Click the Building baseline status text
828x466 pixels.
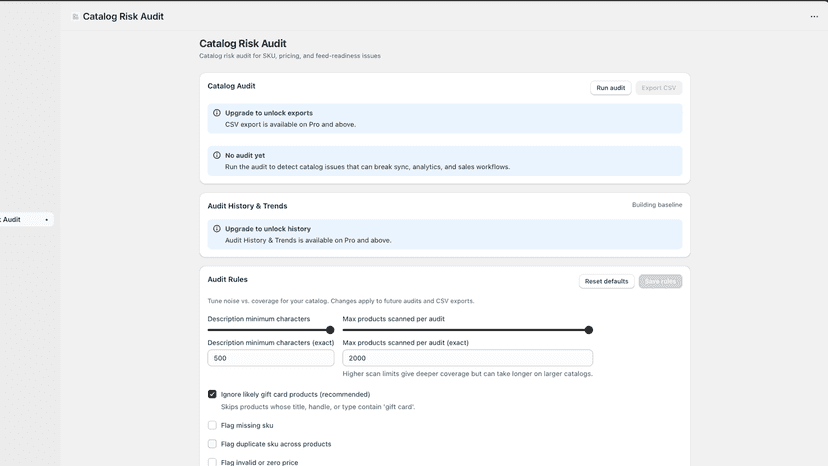[657, 204]
